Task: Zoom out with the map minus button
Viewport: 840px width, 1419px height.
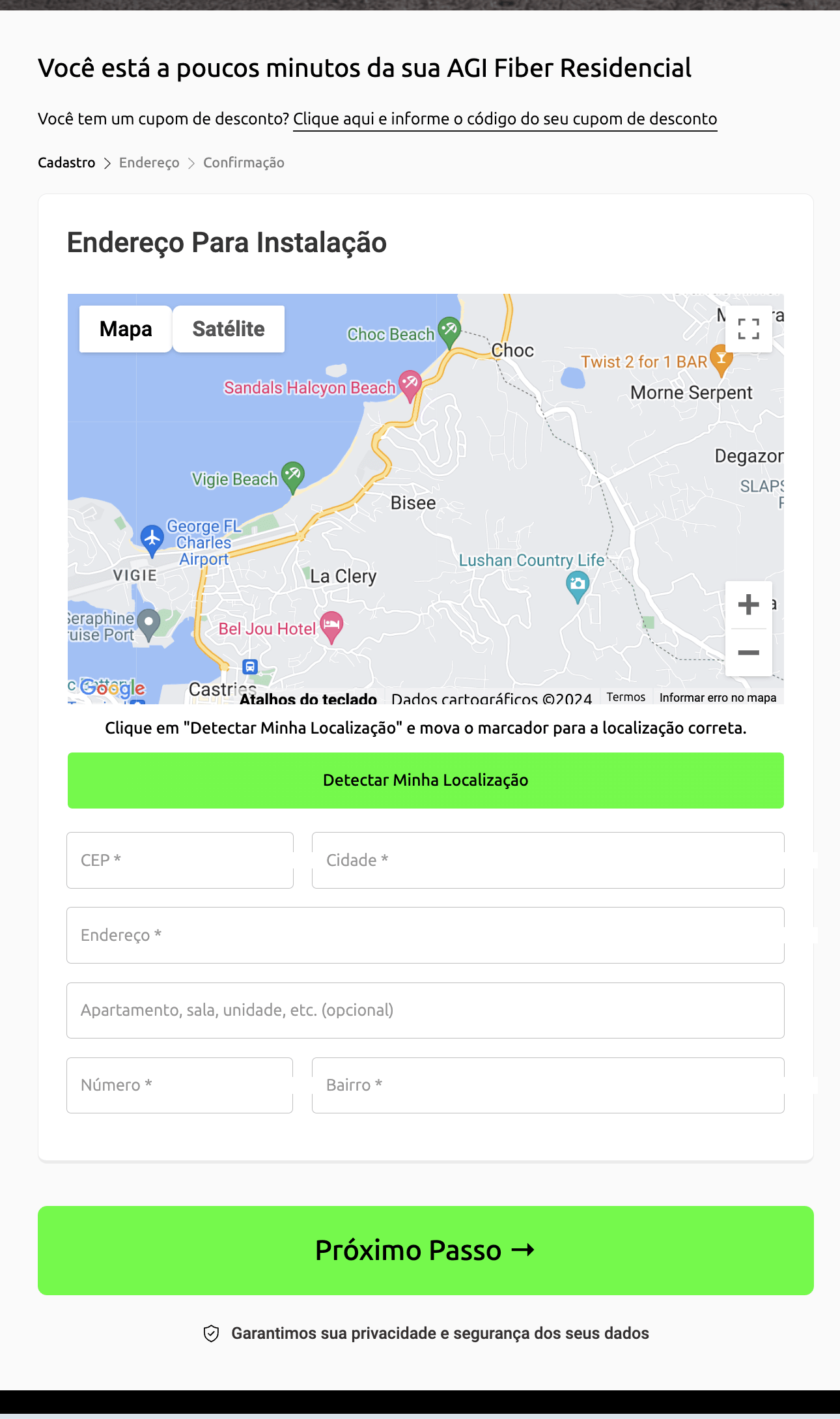Action: pyautogui.click(x=748, y=652)
